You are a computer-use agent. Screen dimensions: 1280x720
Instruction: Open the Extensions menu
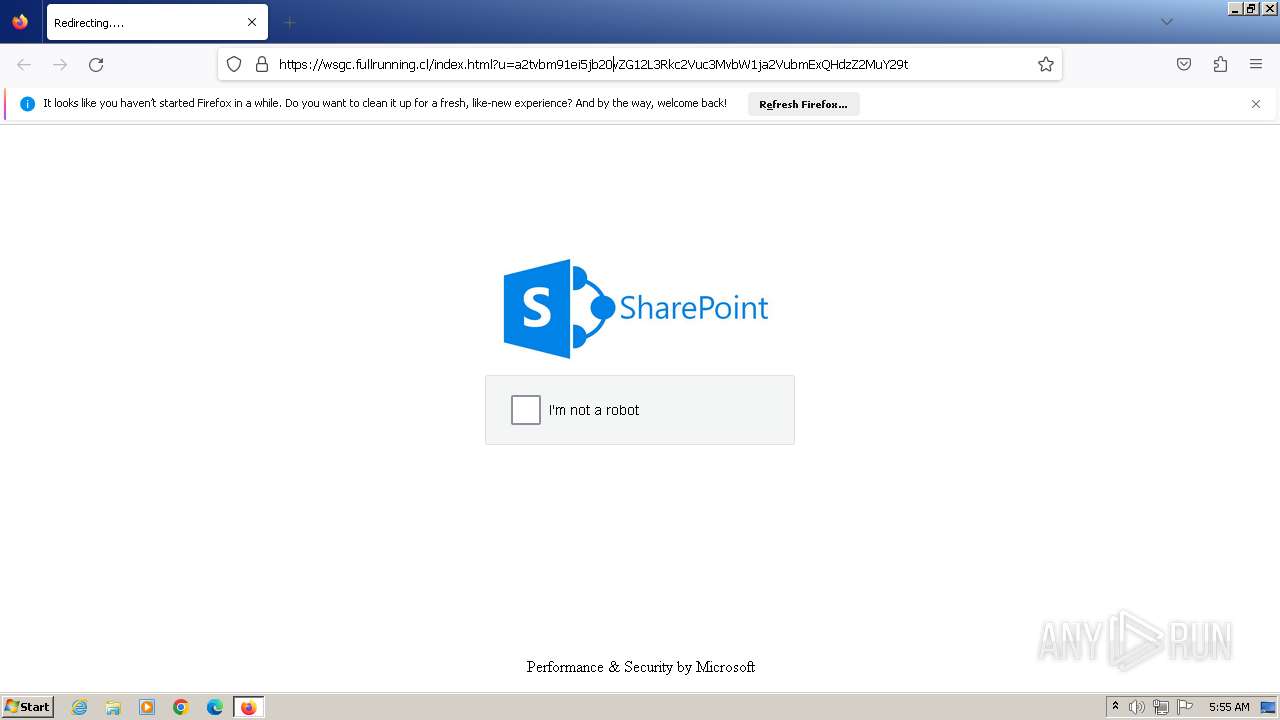point(1220,64)
